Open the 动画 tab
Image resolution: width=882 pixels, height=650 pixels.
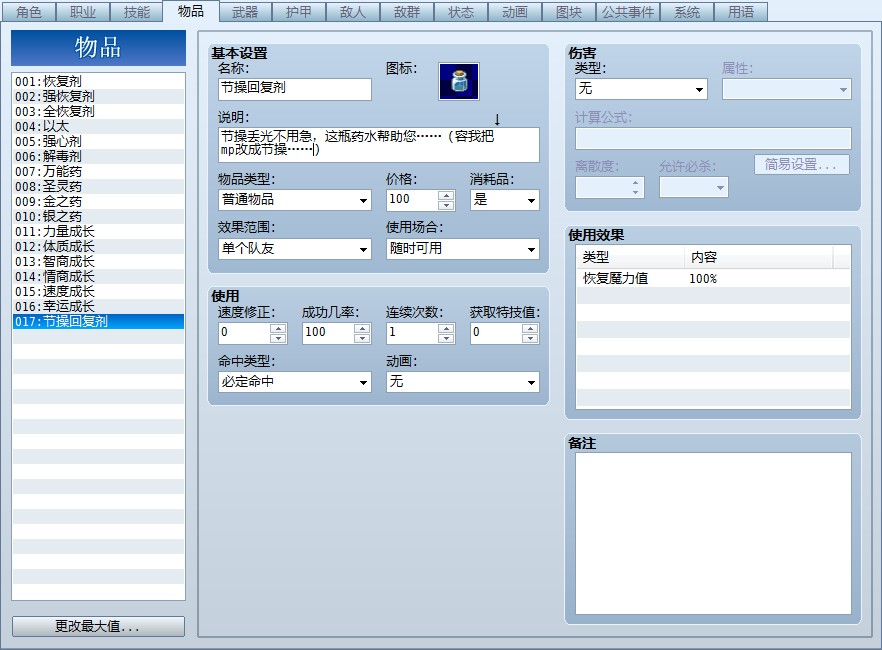click(515, 12)
